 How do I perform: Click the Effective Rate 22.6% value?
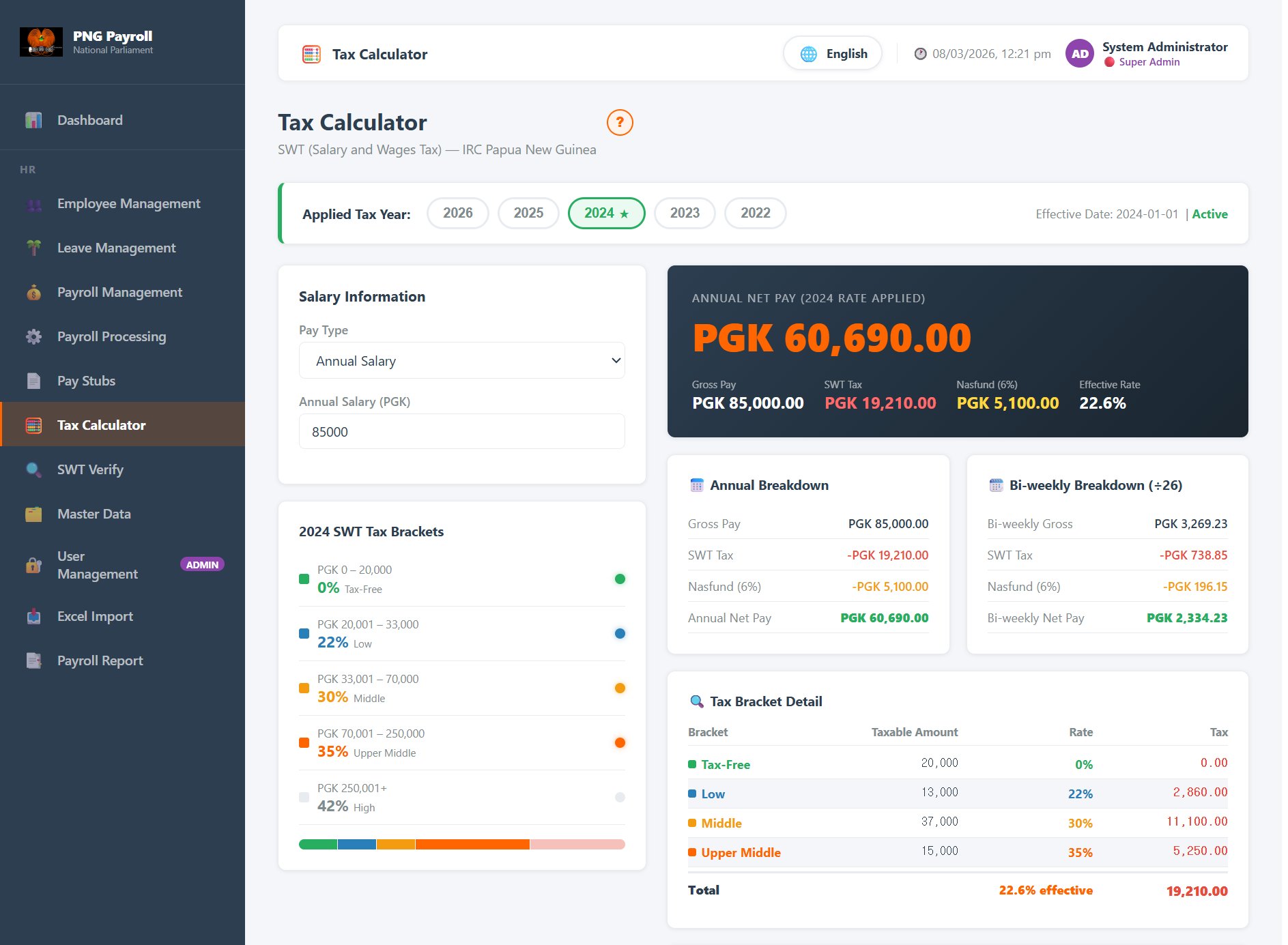click(1102, 403)
